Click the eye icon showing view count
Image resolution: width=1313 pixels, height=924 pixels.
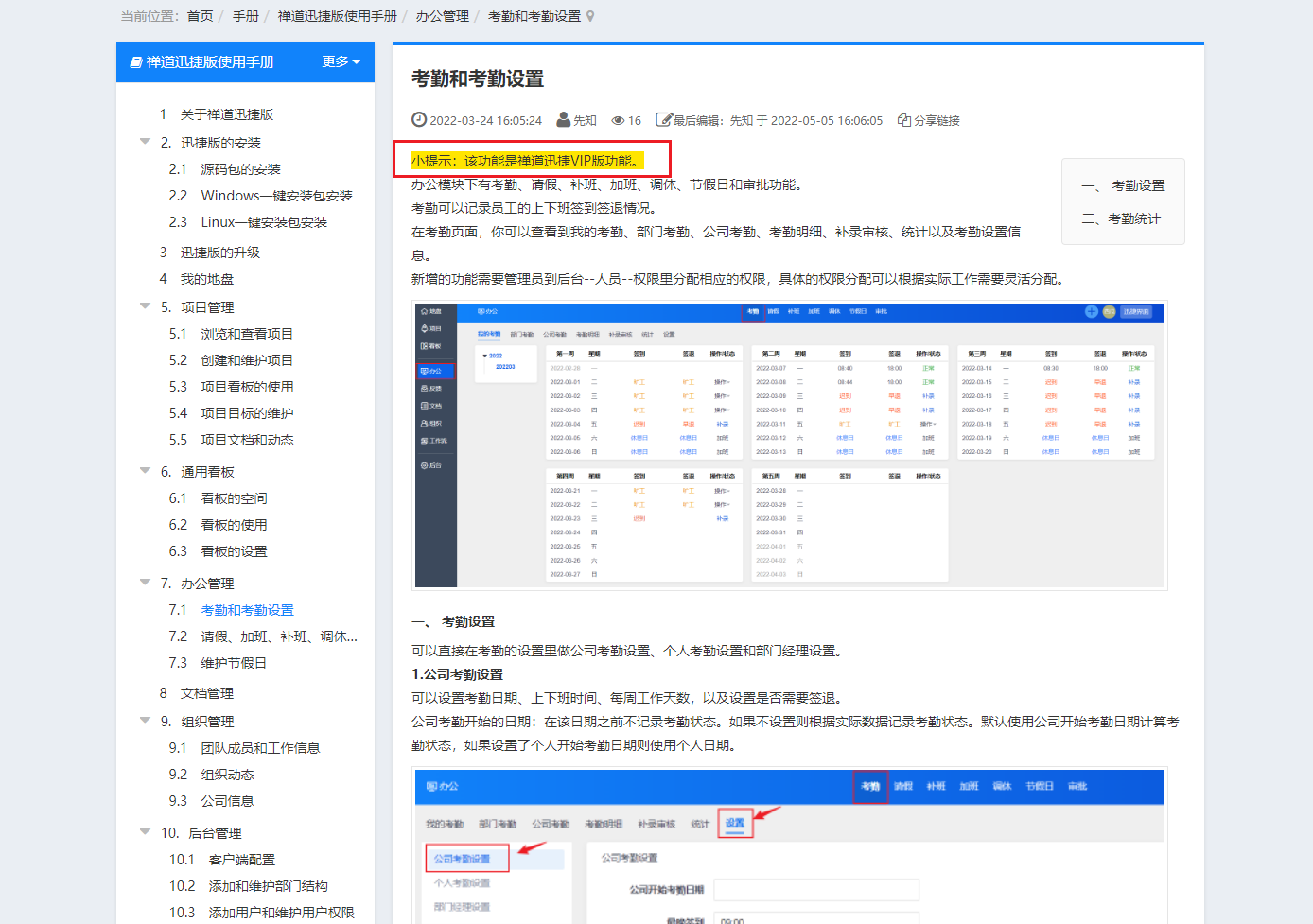pyautogui.click(x=618, y=120)
